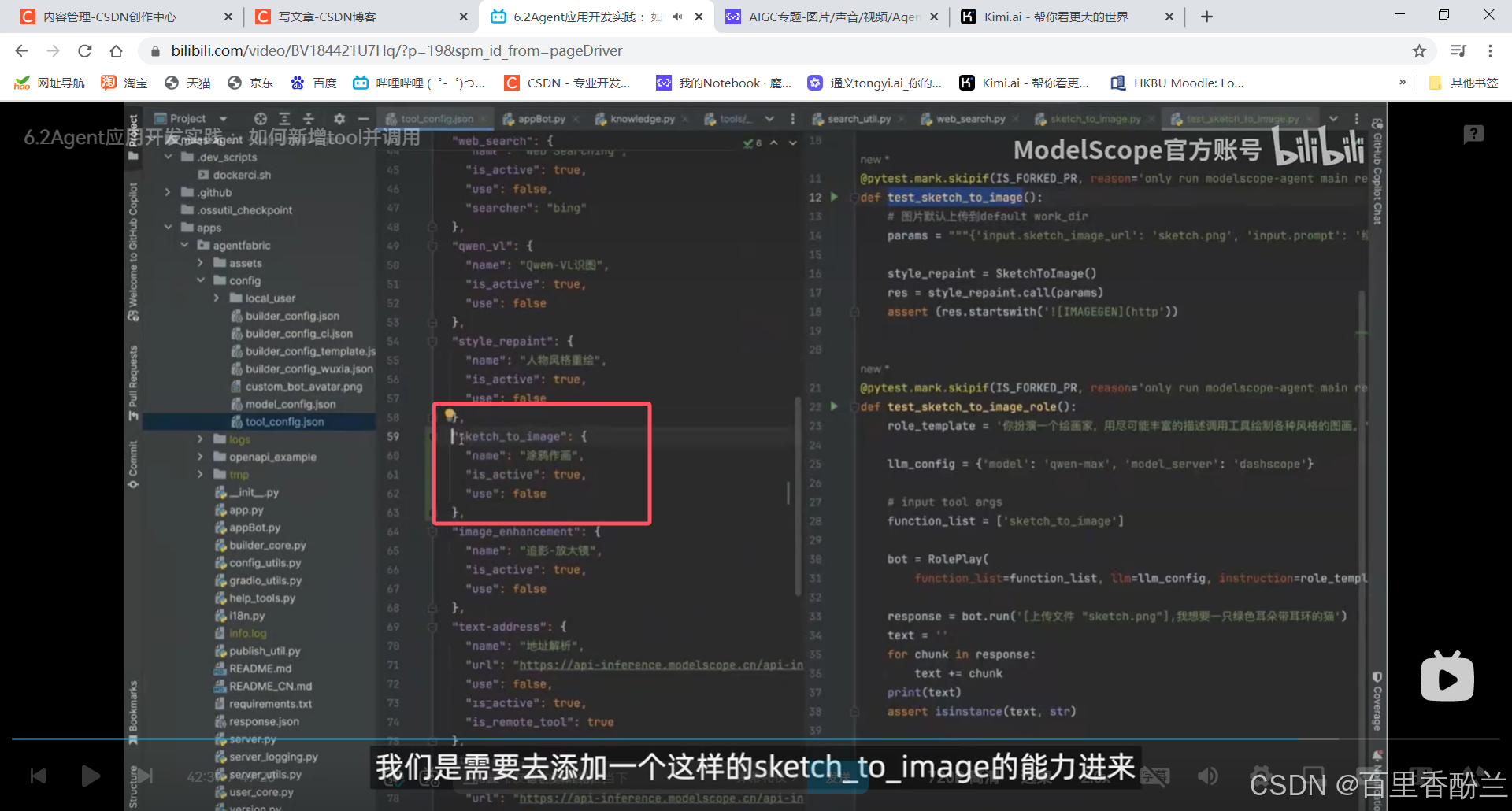Image resolution: width=1512 pixels, height=811 pixels.
Task: Collapse the agentfabric folder
Action: (184, 245)
